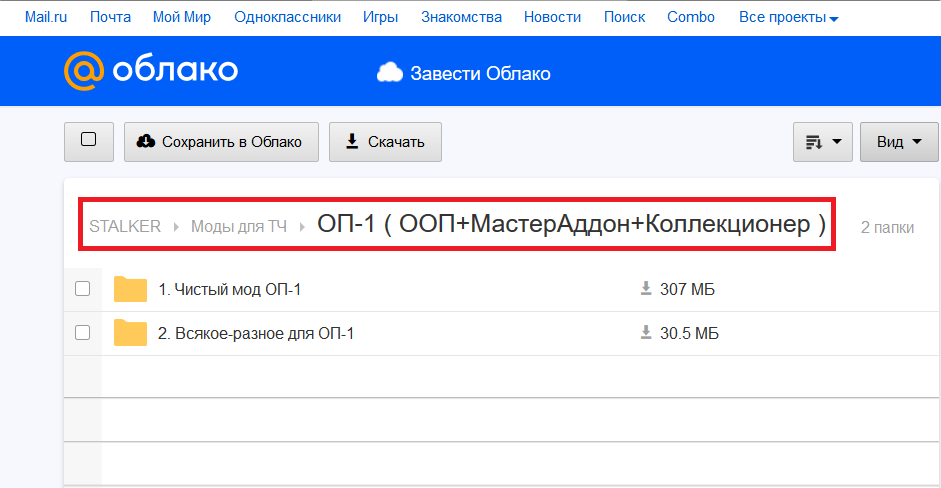Open the Завести Облако link
This screenshot has width=941, height=488.
pyautogui.click(x=480, y=73)
